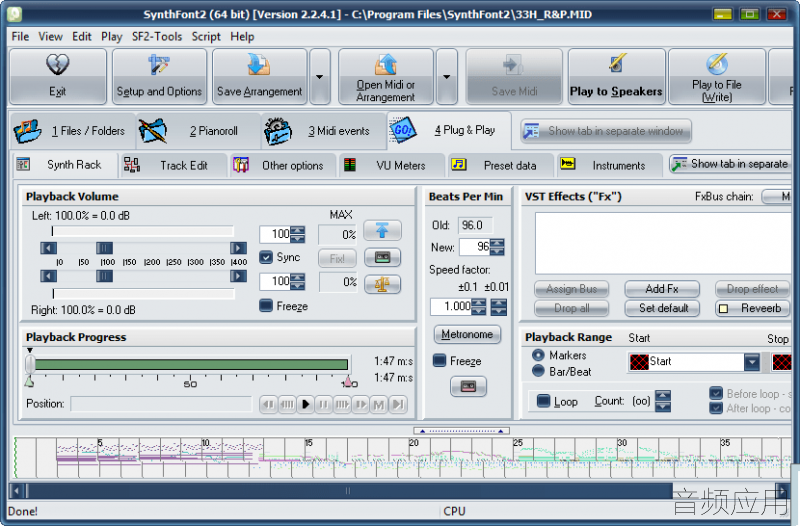This screenshot has height=526, width=800.
Task: Open Setup and Options
Action: 159,77
